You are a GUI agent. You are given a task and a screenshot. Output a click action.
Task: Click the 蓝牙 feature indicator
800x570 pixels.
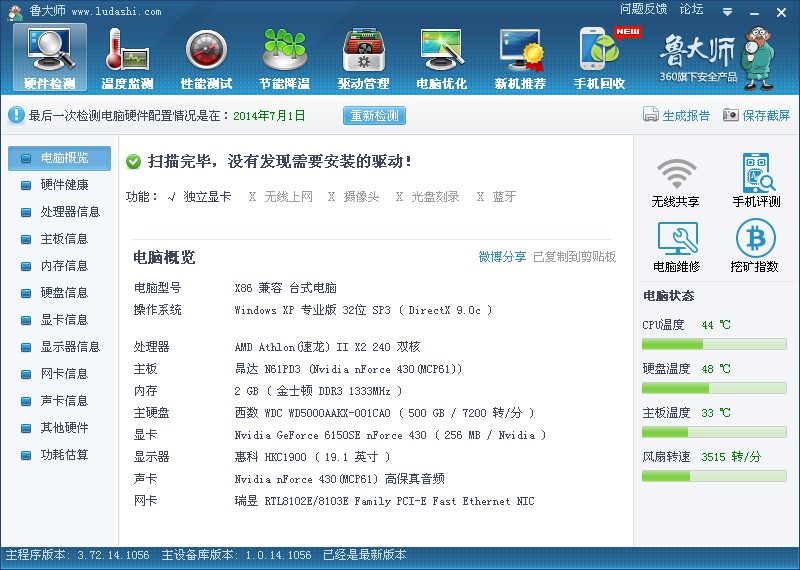(x=496, y=197)
